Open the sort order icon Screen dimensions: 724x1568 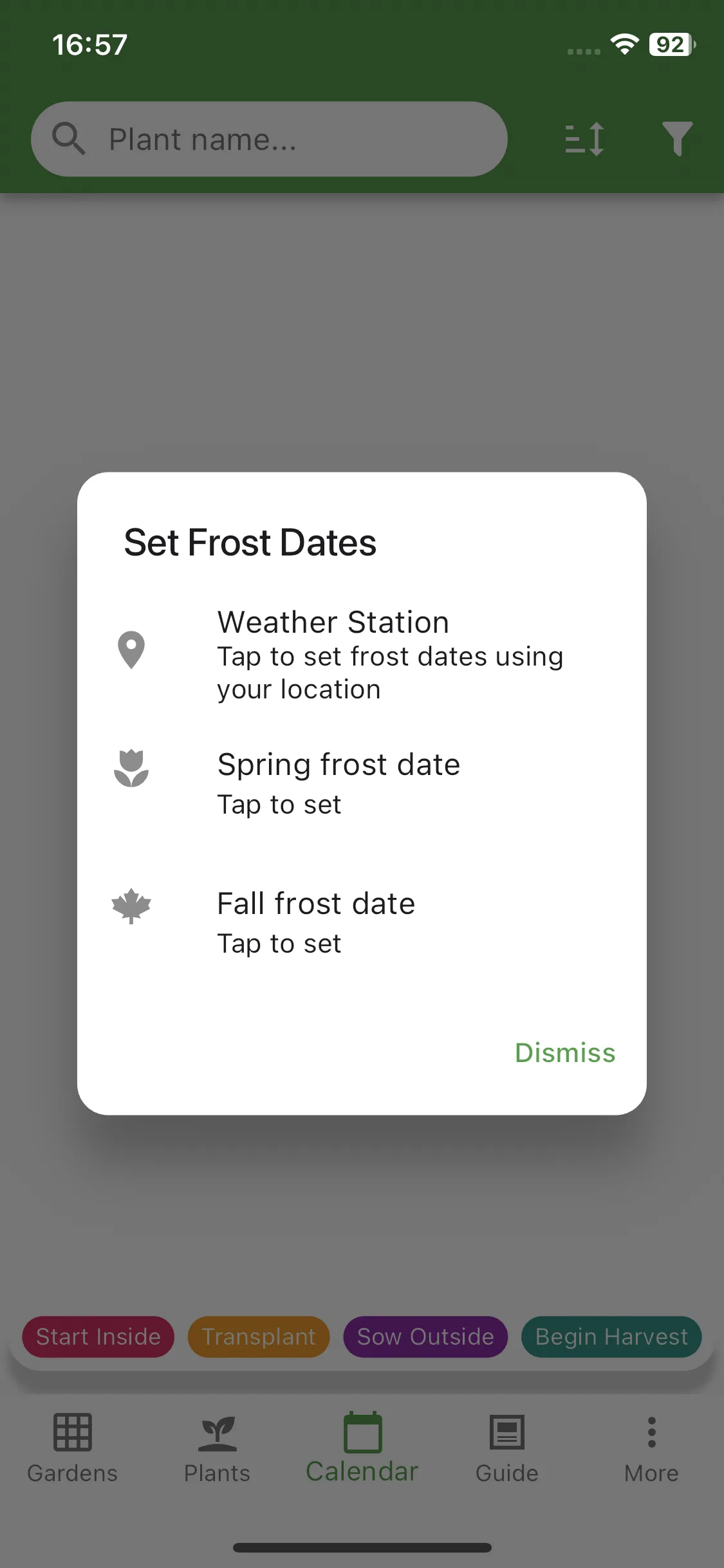click(584, 139)
